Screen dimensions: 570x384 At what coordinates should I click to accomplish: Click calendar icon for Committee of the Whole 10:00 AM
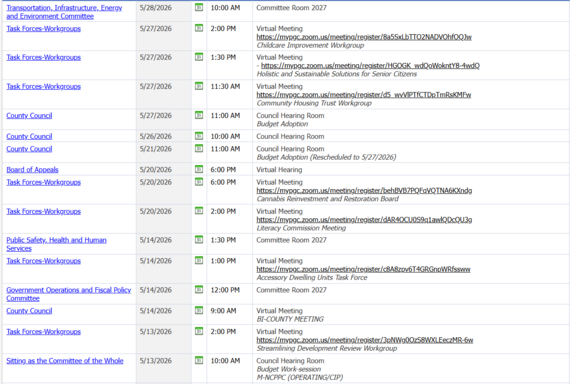coord(199,360)
